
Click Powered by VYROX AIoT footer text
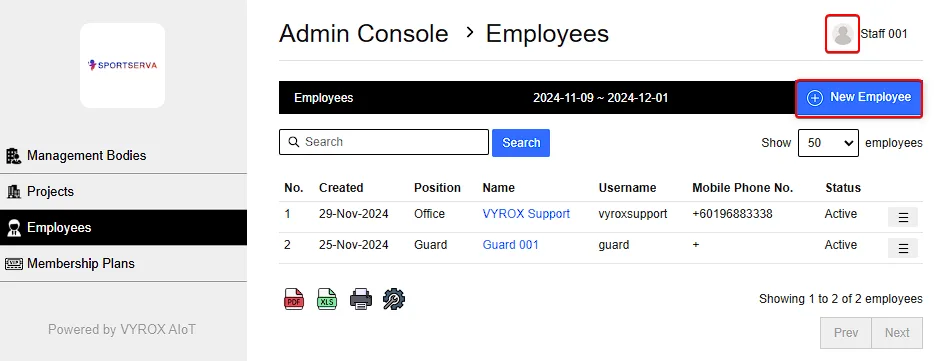coord(122,329)
